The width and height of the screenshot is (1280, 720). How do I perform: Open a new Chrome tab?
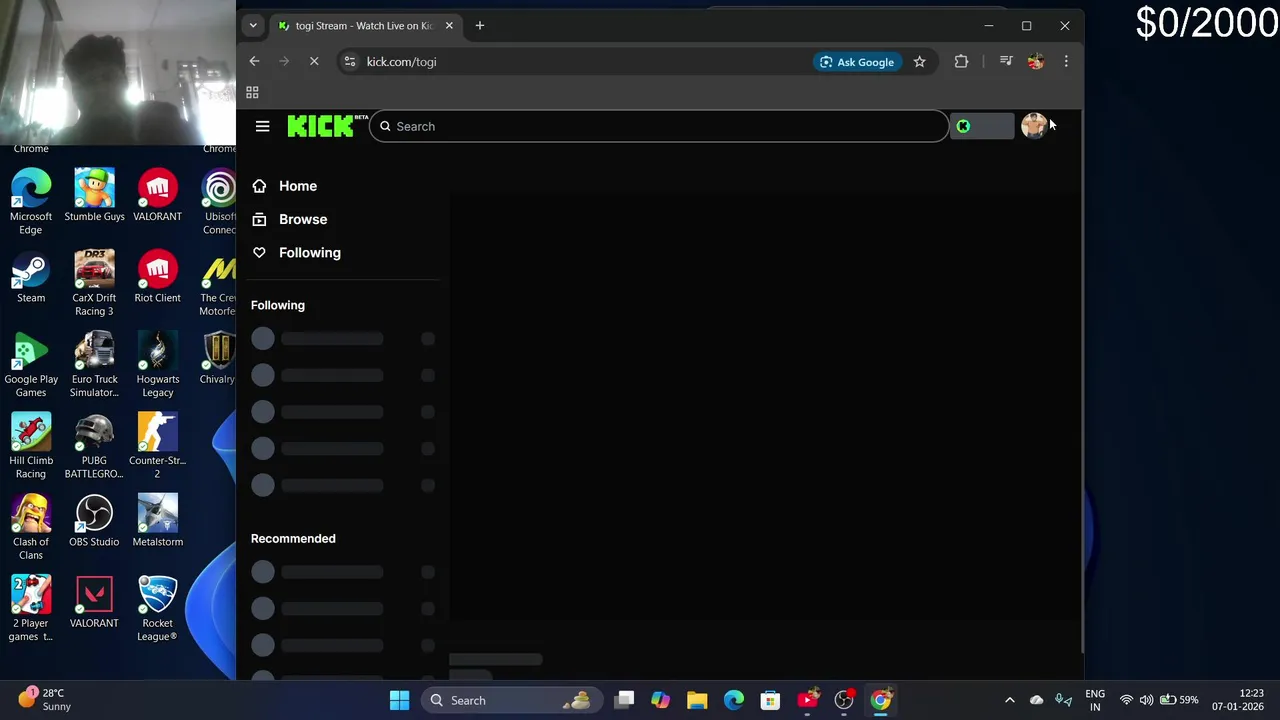480,25
